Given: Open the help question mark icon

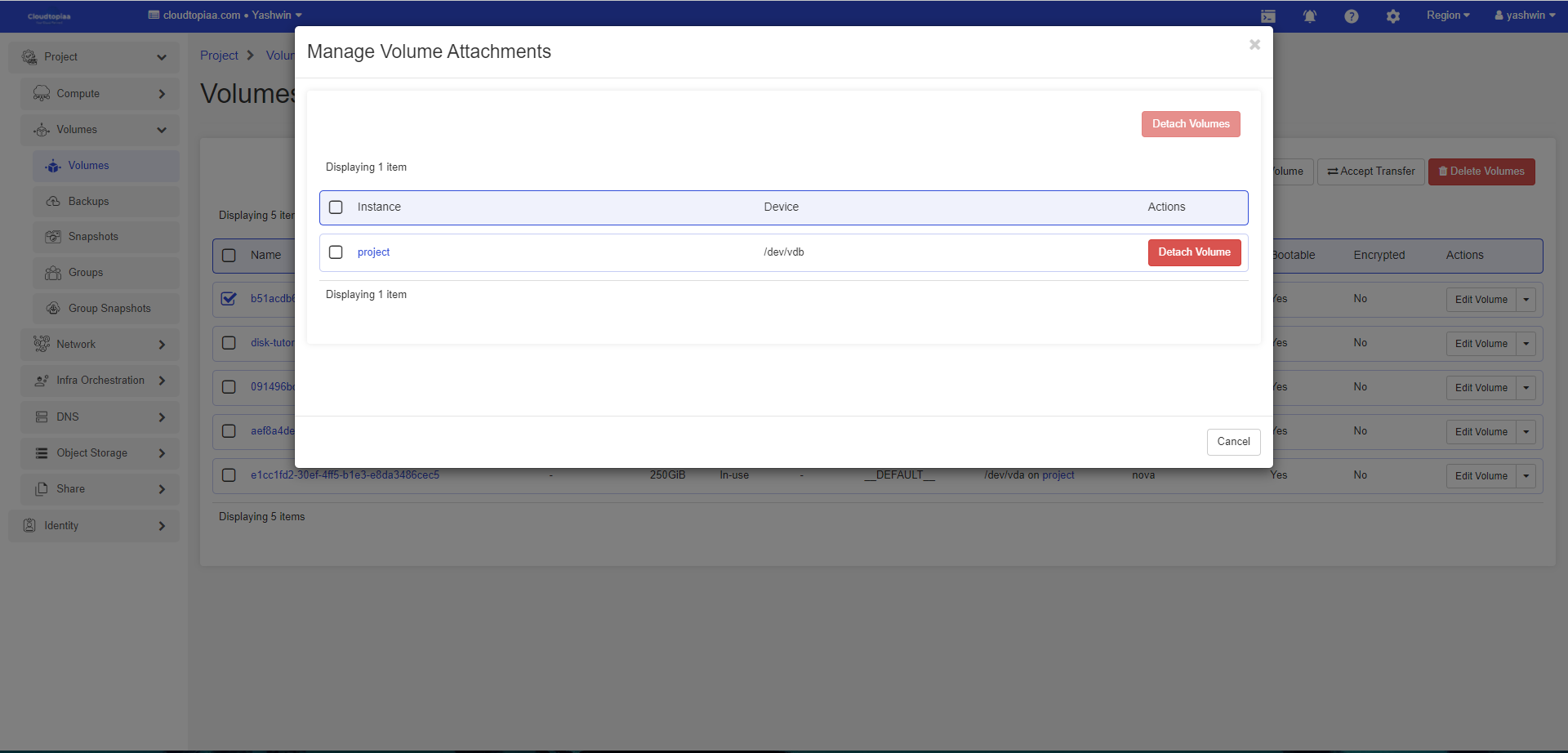Looking at the screenshot, I should pyautogui.click(x=1351, y=16).
